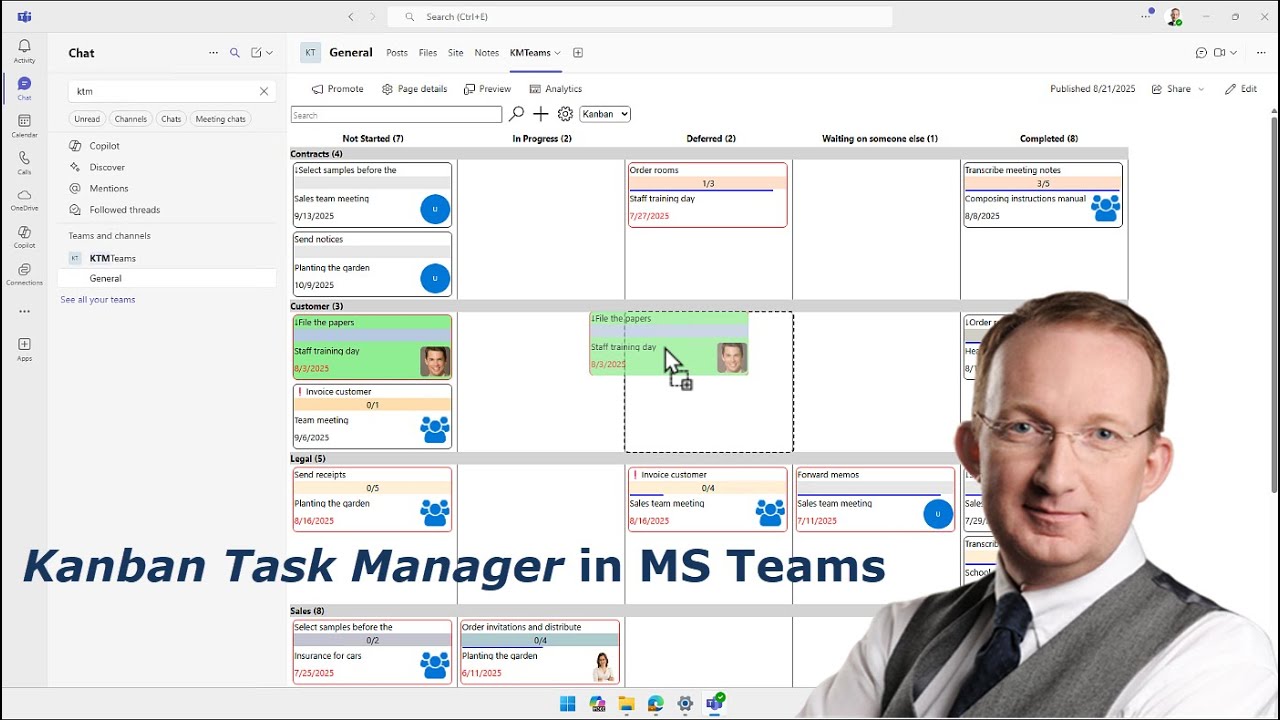Switch to the Posts tab

(x=397, y=53)
